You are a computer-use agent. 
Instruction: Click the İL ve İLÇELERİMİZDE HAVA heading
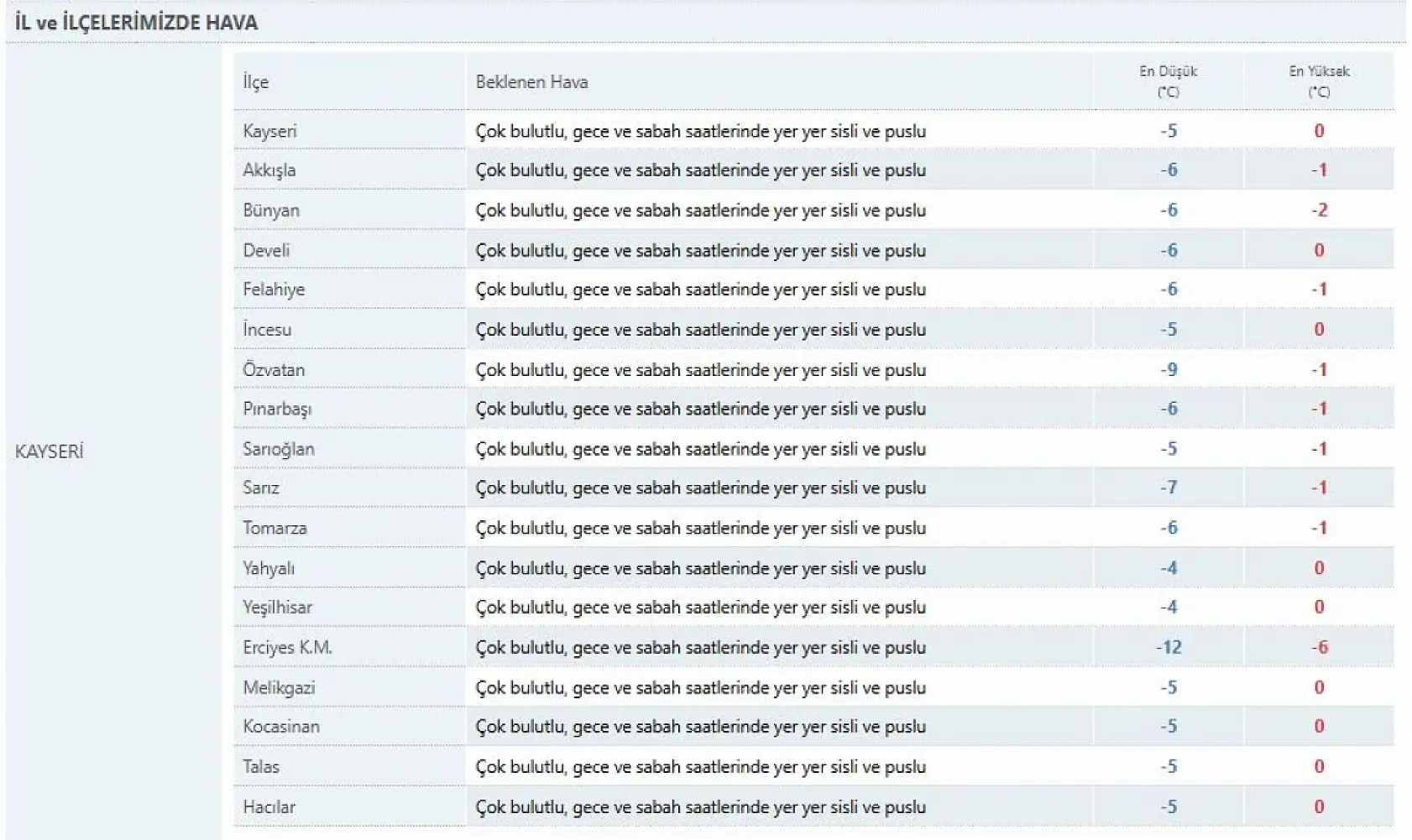[x=136, y=23]
